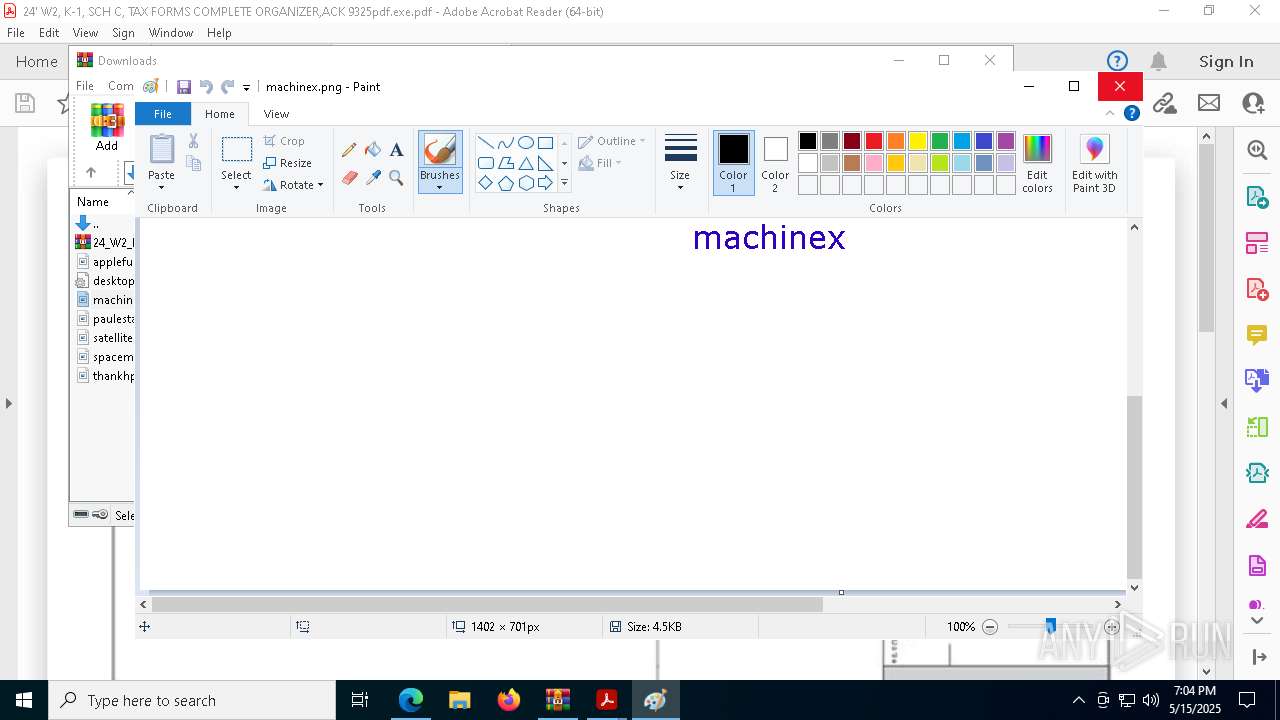Select the Text tool in Paint

[x=396, y=150]
